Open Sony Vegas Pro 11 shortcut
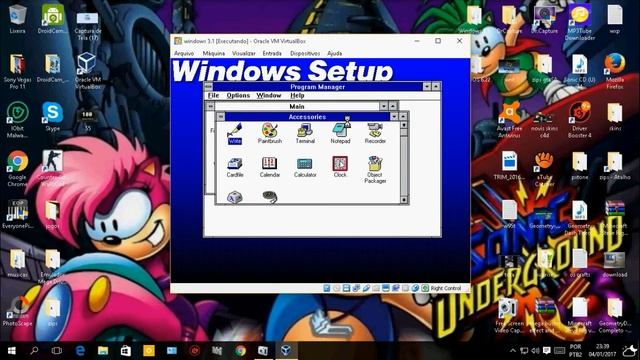 coord(17,70)
